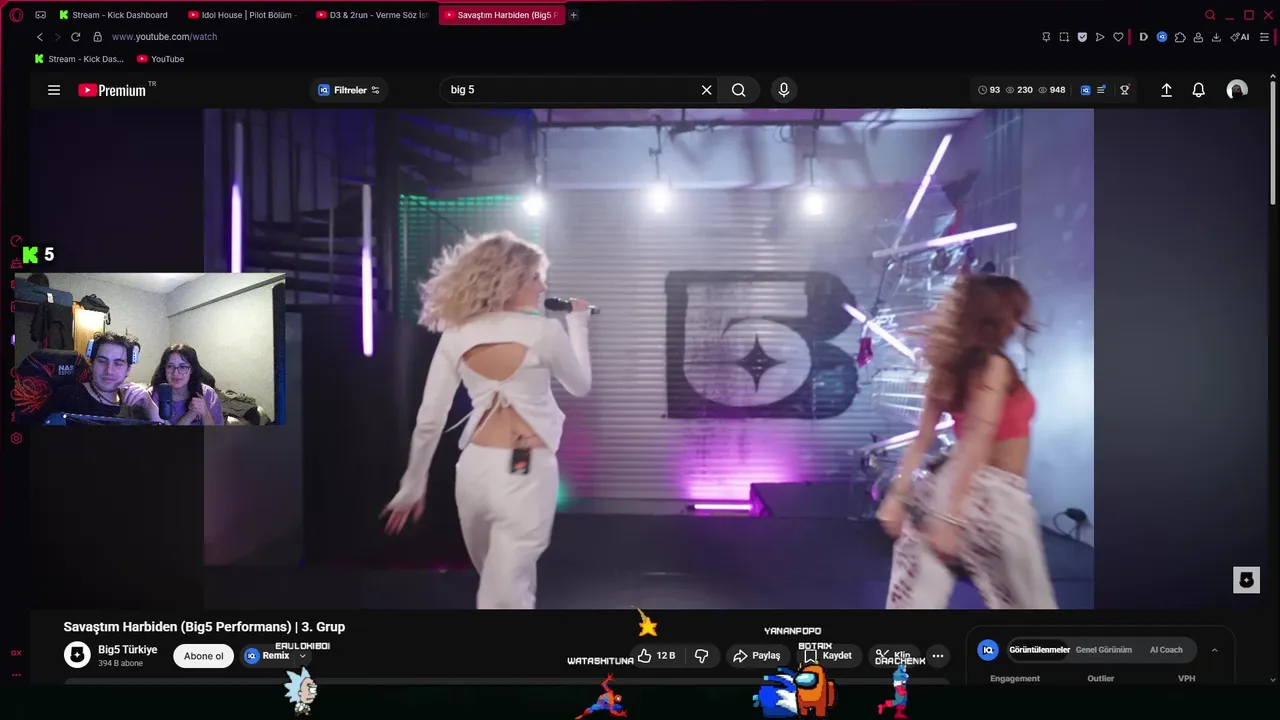The width and height of the screenshot is (1280, 720).
Task: Go back to the previous page
Action: pos(39,37)
